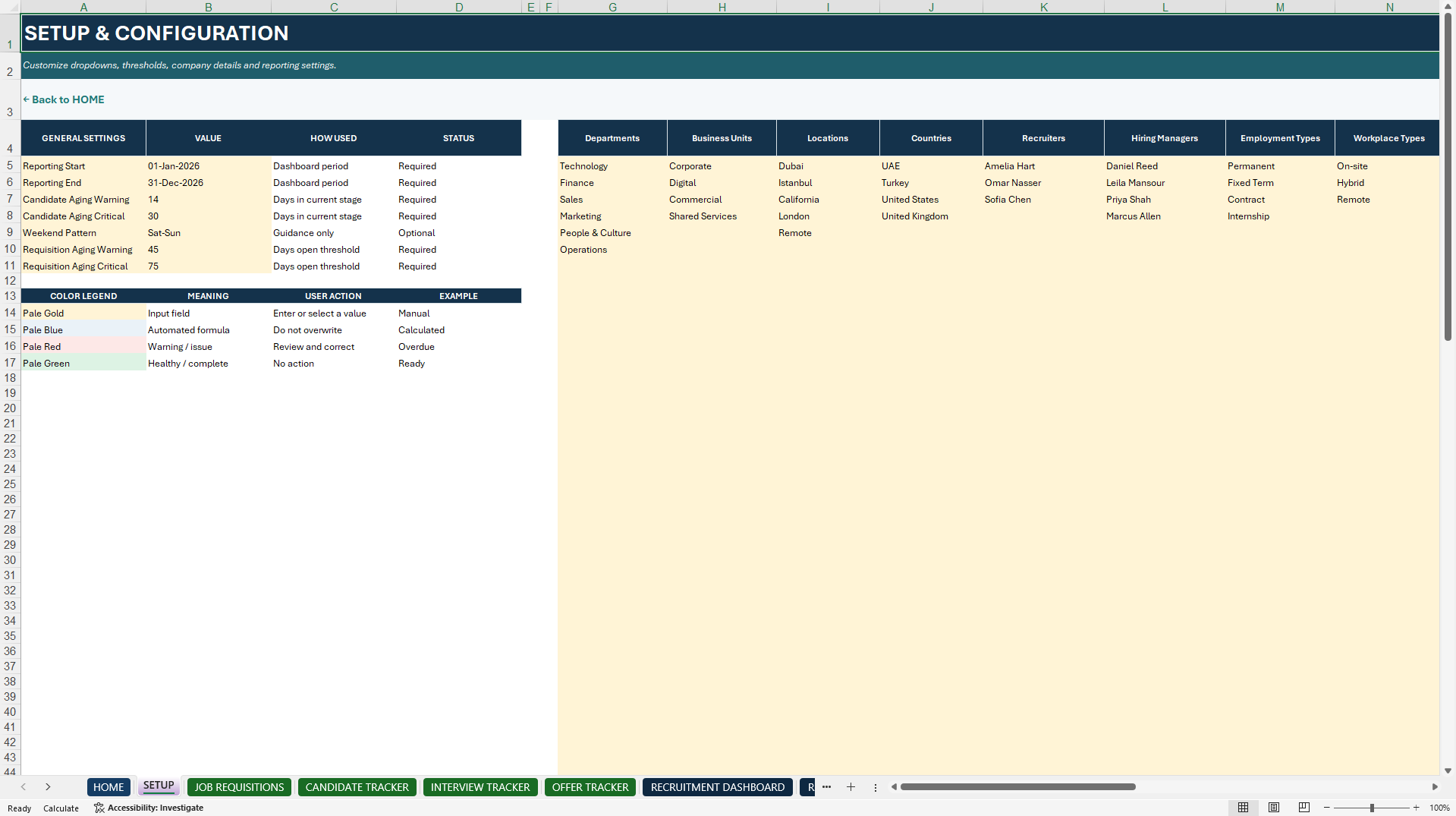The height and width of the screenshot is (816, 1456).
Task: Select the Istanbul location cell
Action: point(828,183)
